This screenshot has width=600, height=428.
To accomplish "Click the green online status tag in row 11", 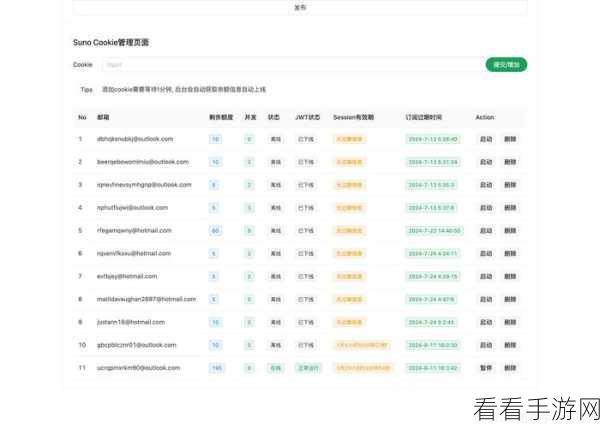I will (x=276, y=368).
